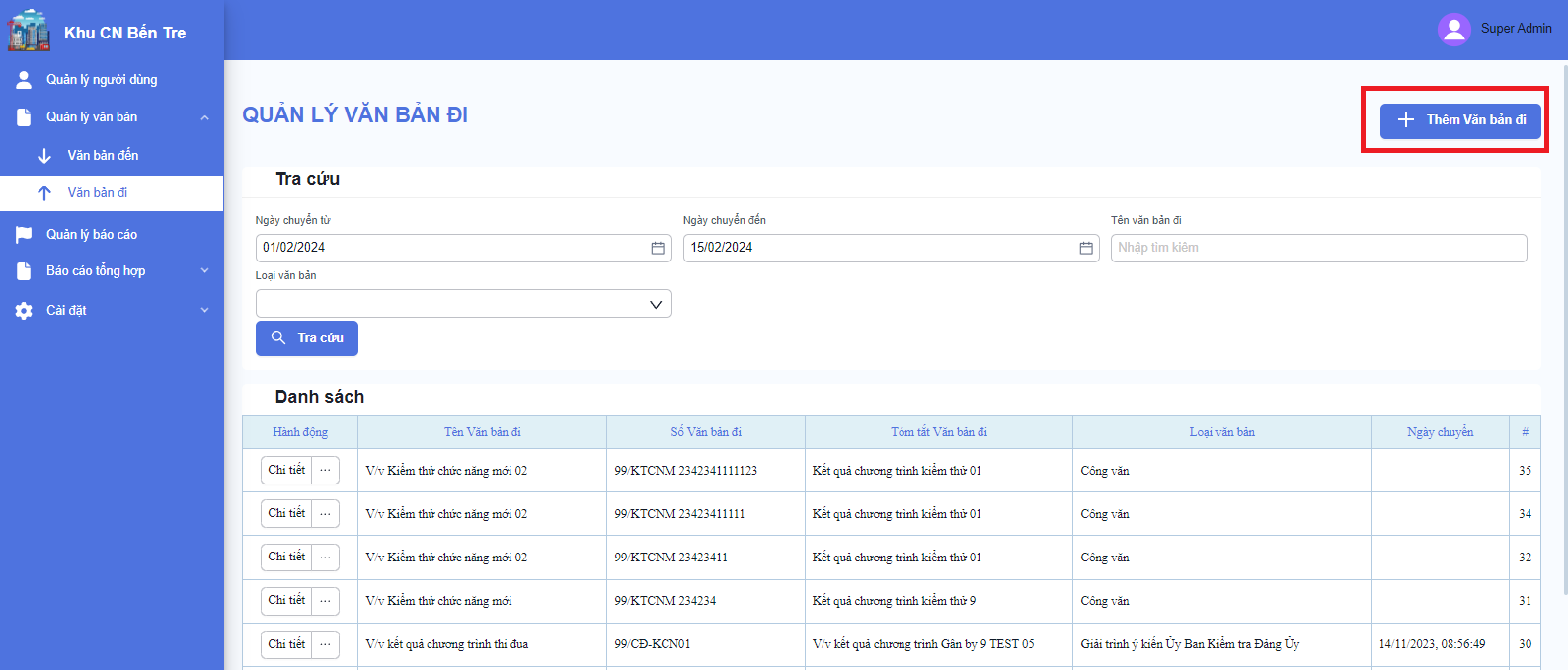Collapse the Quản lý văn bản submenu chevron

click(205, 117)
